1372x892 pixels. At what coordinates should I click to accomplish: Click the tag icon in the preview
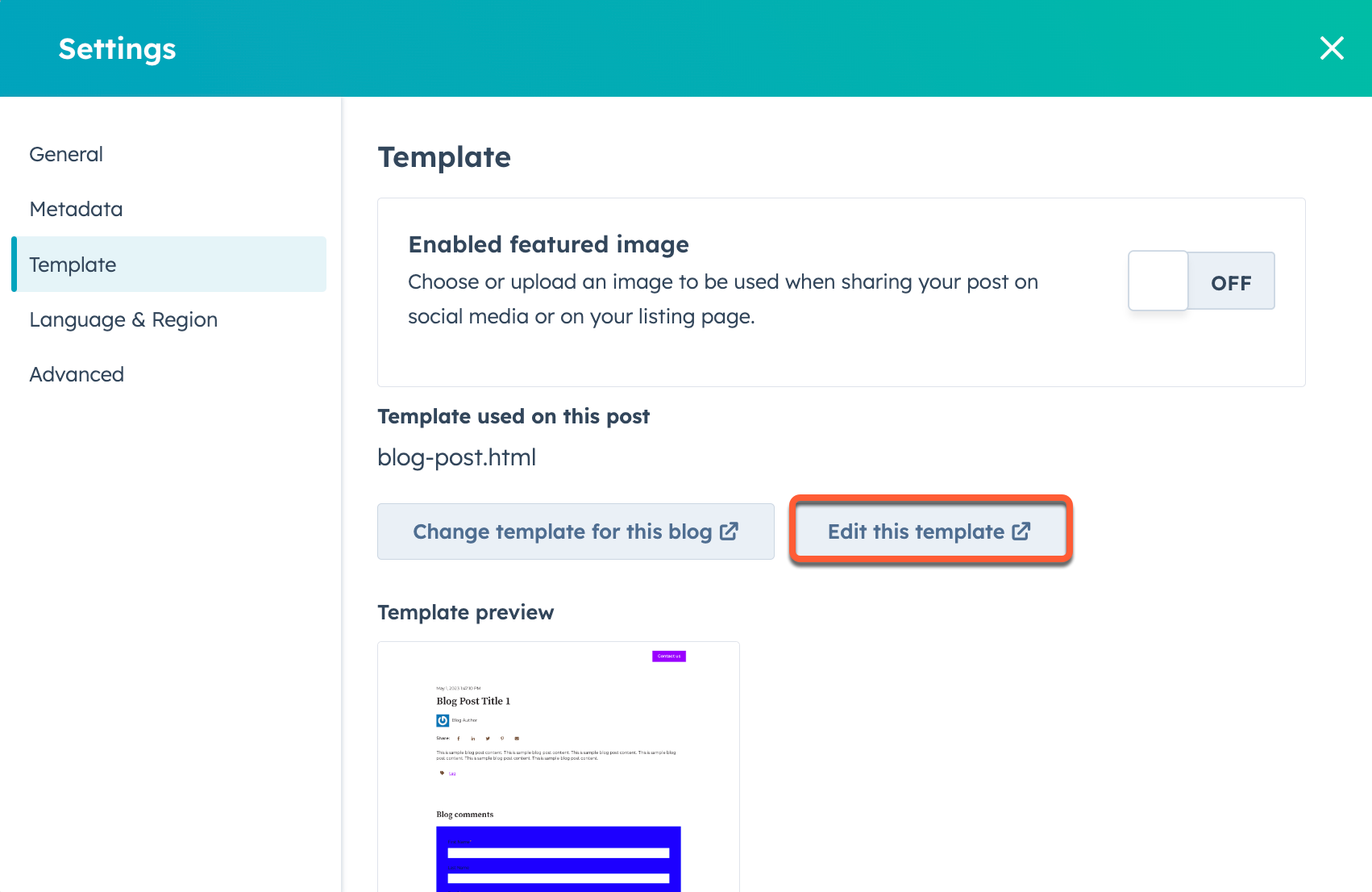[x=442, y=773]
